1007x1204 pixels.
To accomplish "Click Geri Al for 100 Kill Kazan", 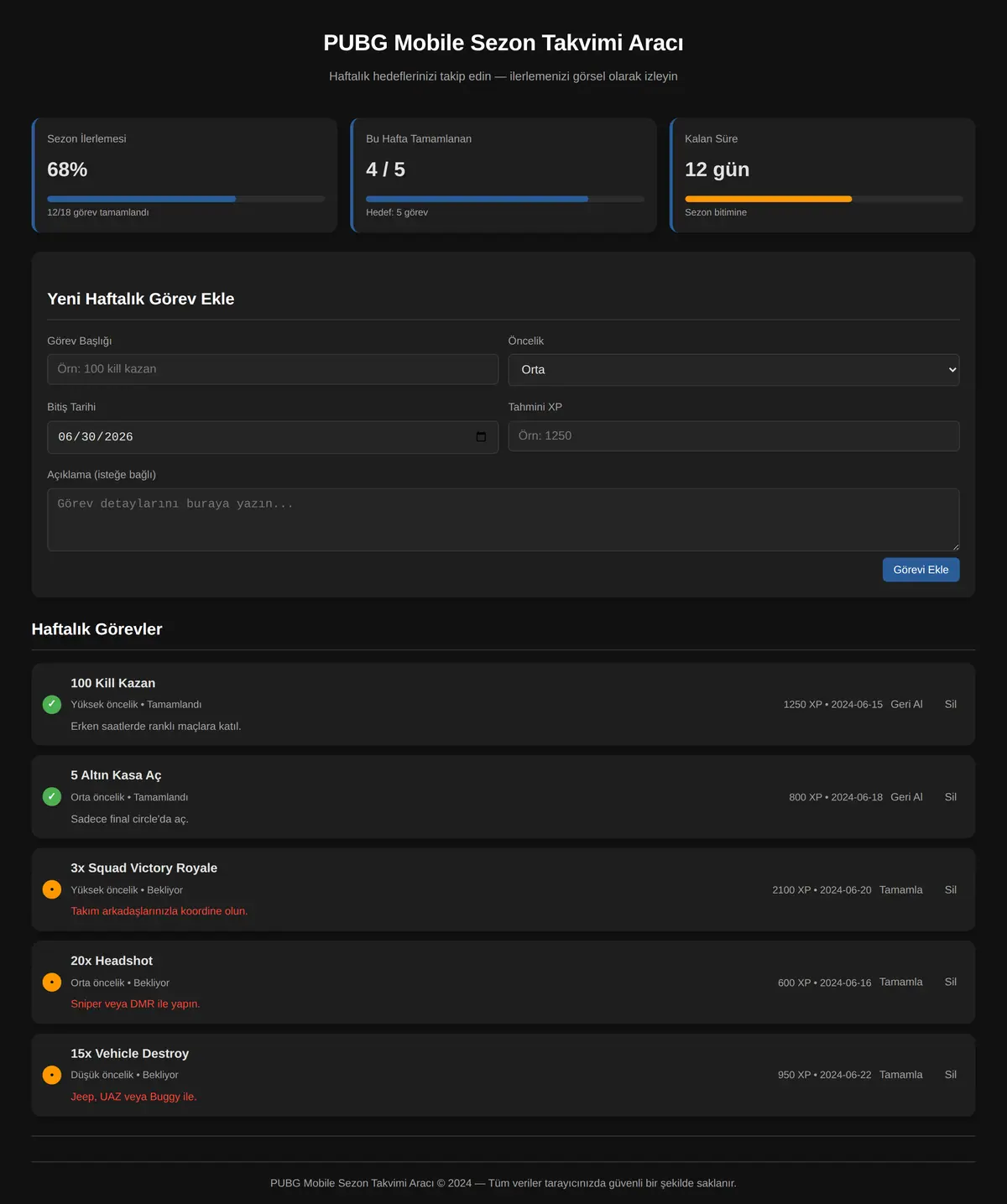I will click(906, 704).
